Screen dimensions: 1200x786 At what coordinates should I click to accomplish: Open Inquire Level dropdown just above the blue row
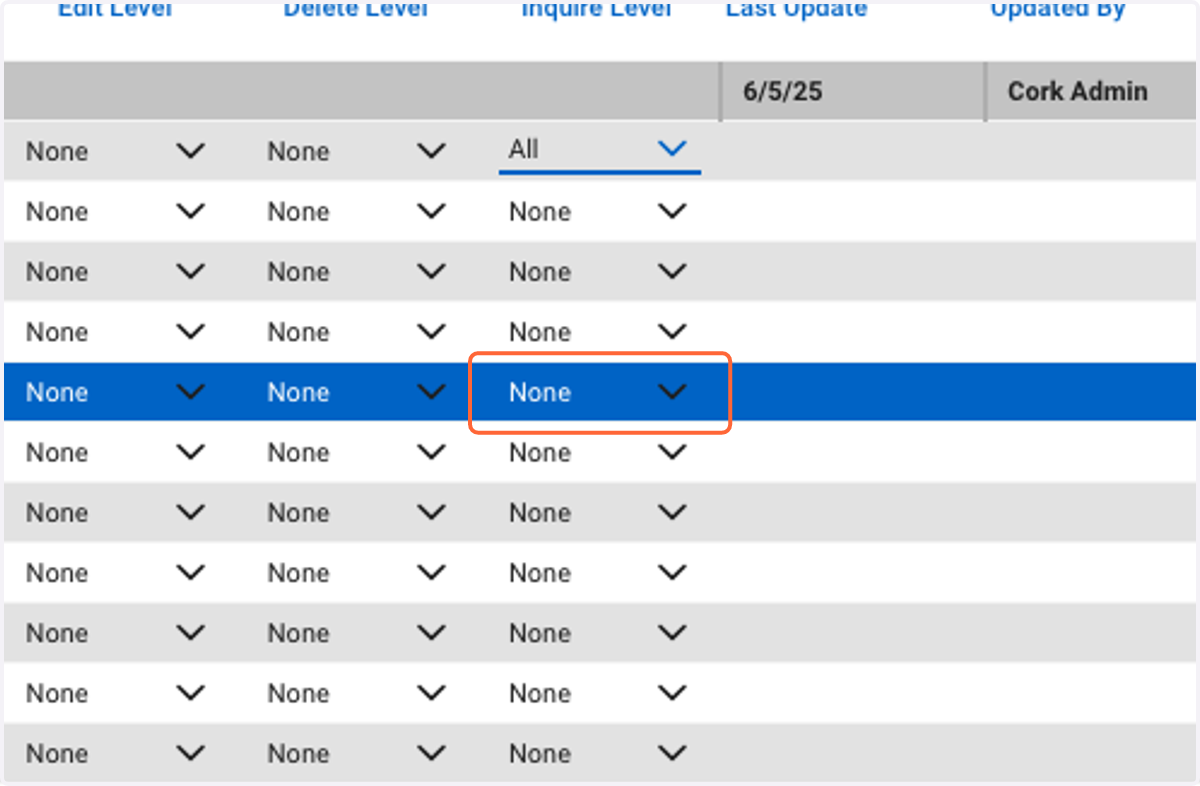pos(599,331)
